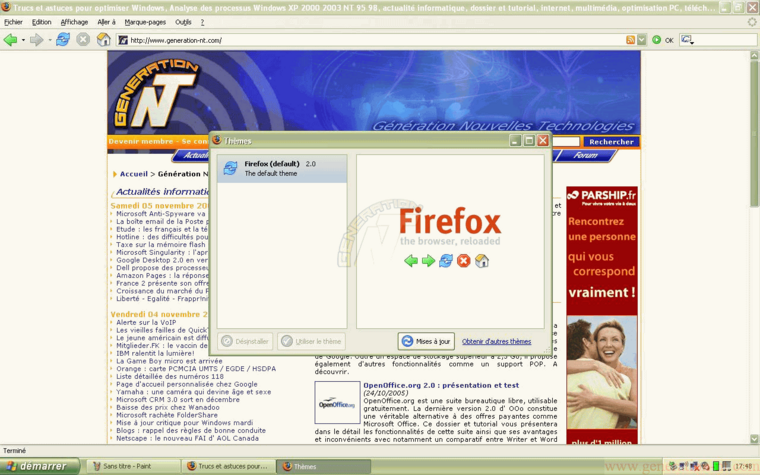760x475 pixels.
Task: Click in the URL address field
Action: click(x=373, y=40)
